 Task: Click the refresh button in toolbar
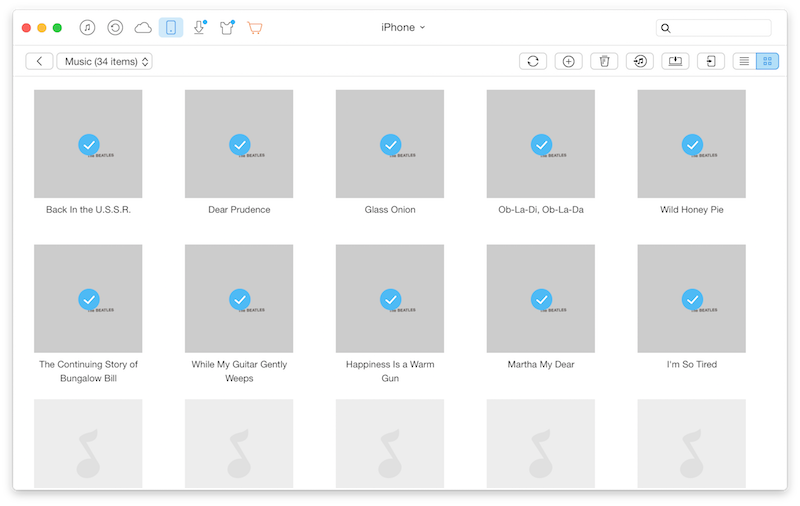tap(533, 61)
